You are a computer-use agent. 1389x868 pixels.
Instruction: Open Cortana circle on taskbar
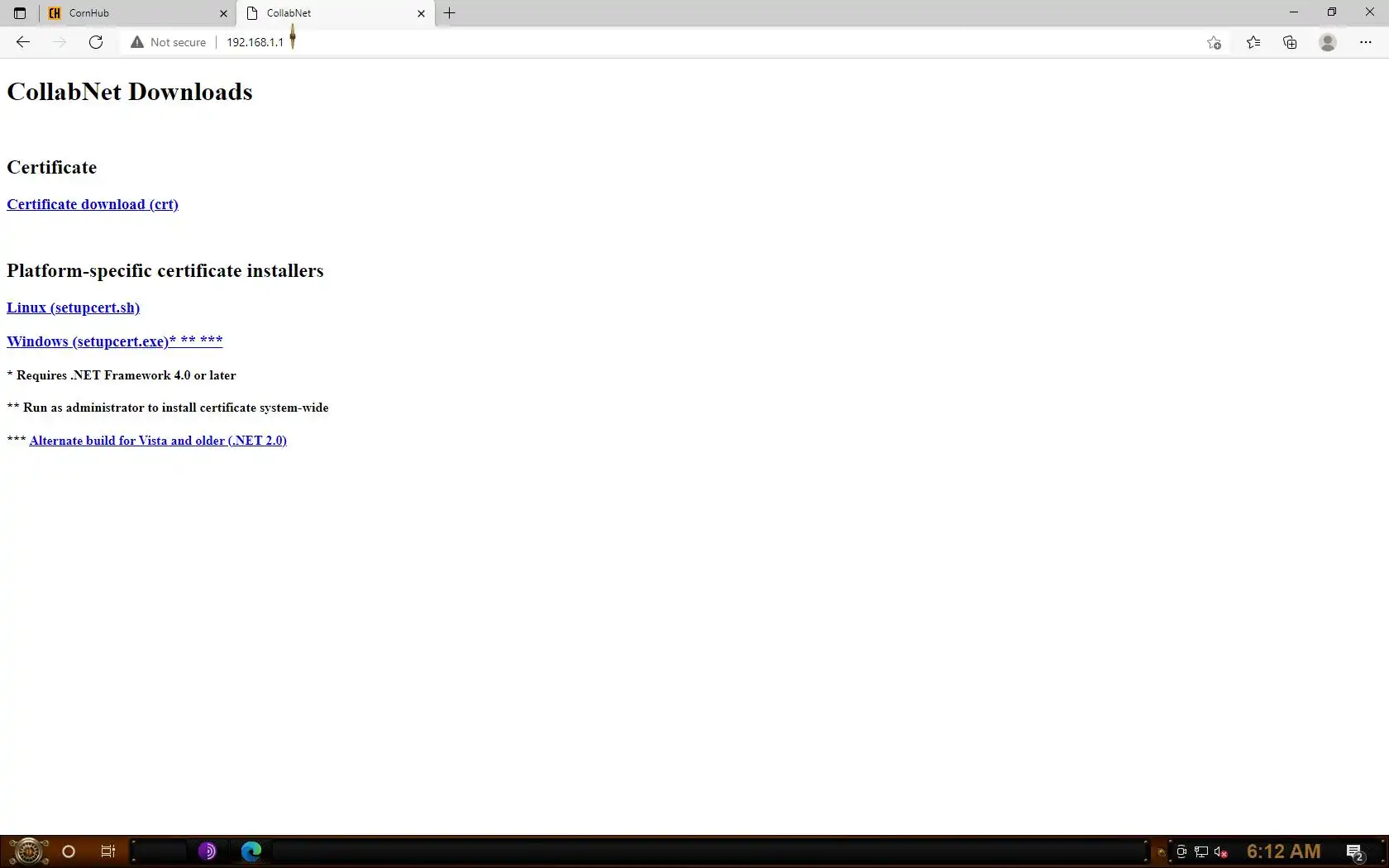(69, 851)
